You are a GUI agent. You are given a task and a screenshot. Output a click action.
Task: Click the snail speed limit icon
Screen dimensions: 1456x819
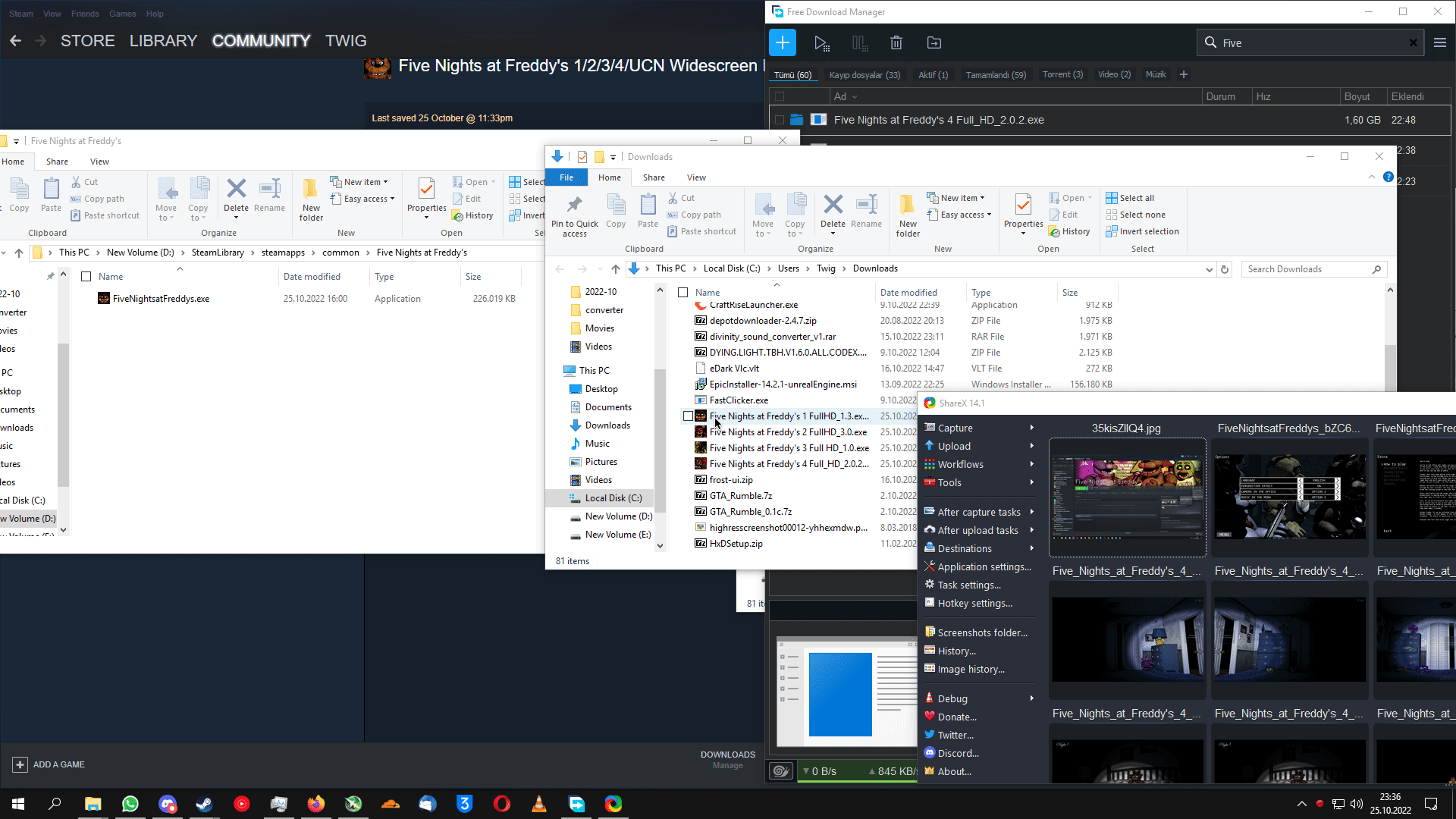pos(780,771)
